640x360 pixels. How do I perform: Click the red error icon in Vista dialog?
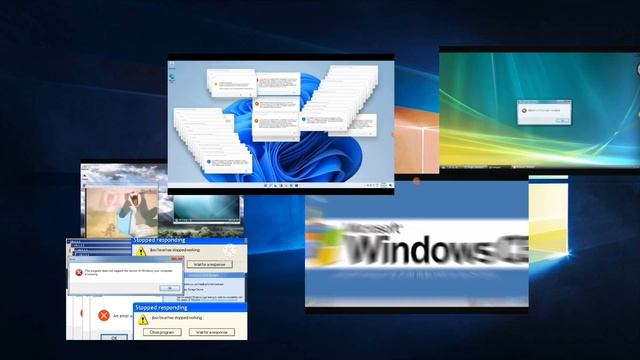[524, 111]
